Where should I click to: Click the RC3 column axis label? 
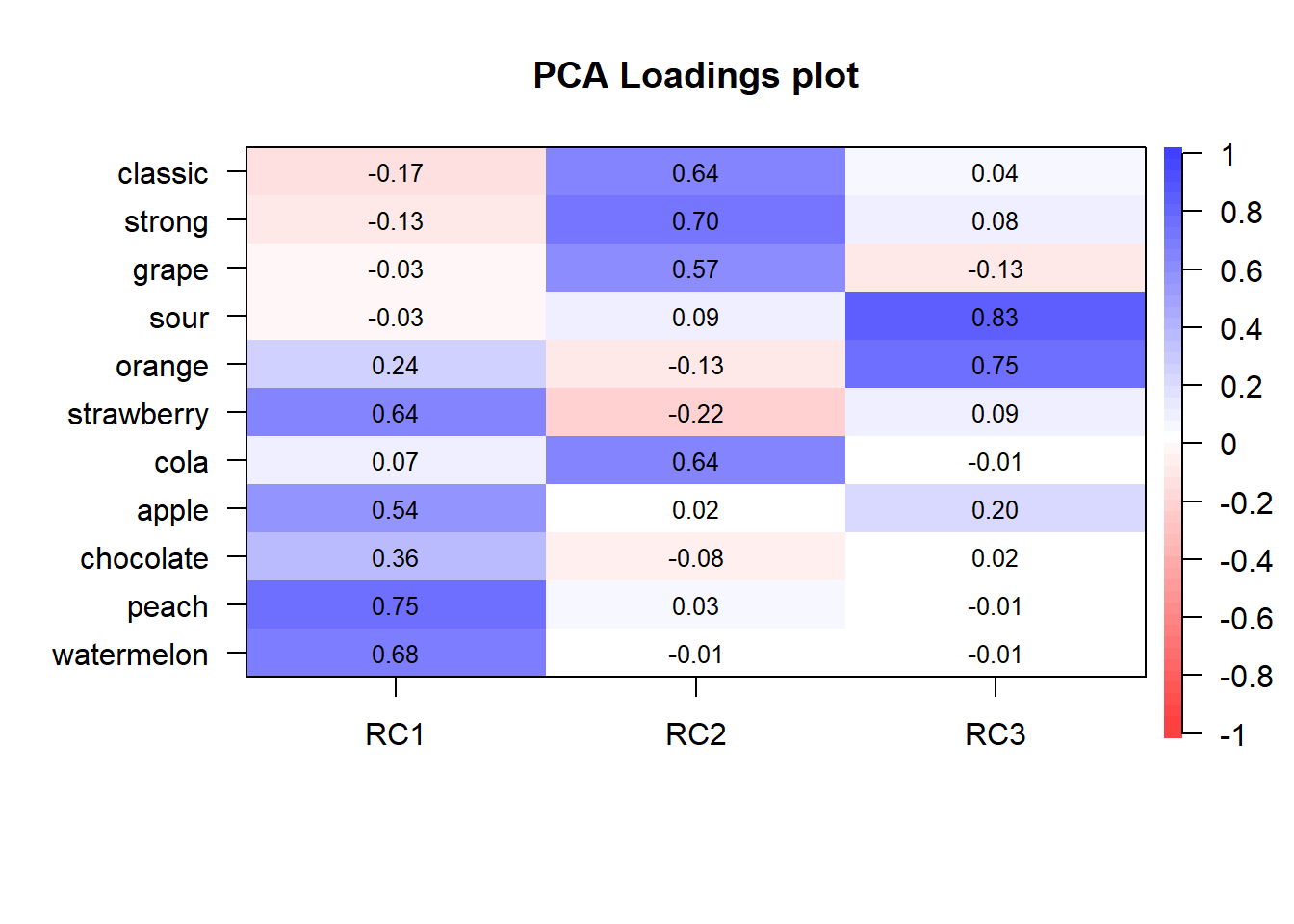pyautogui.click(x=995, y=734)
